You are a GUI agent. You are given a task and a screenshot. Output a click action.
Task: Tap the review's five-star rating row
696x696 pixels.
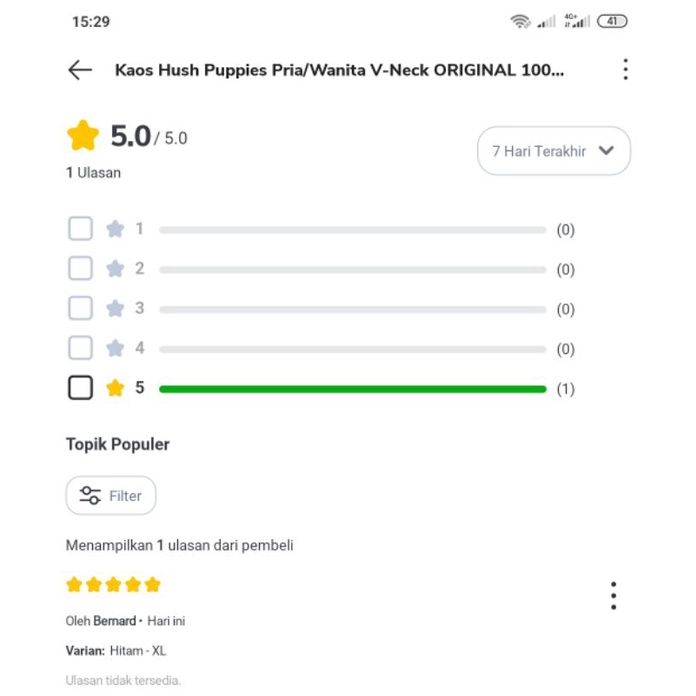(x=113, y=585)
